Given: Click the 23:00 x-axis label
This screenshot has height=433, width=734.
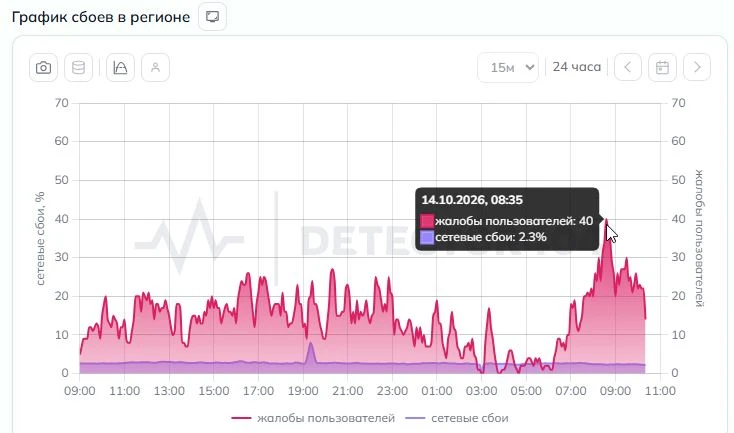Looking at the screenshot, I should 392,391.
